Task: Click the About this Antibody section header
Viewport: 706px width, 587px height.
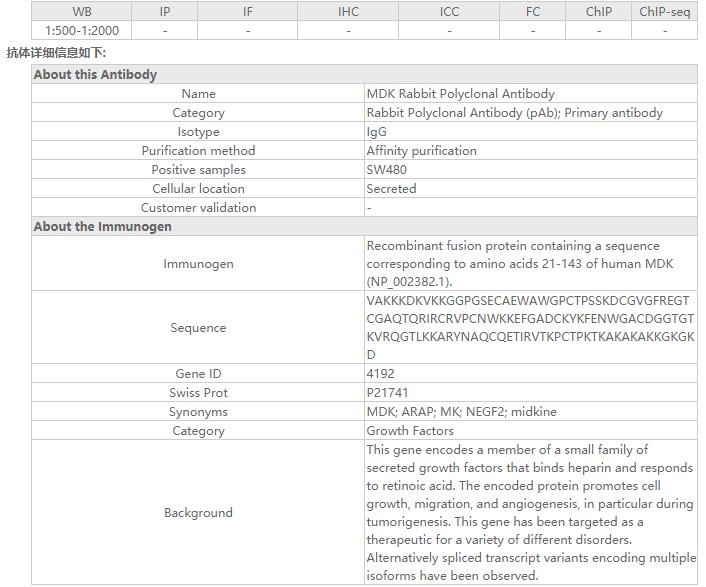Action: 95,75
